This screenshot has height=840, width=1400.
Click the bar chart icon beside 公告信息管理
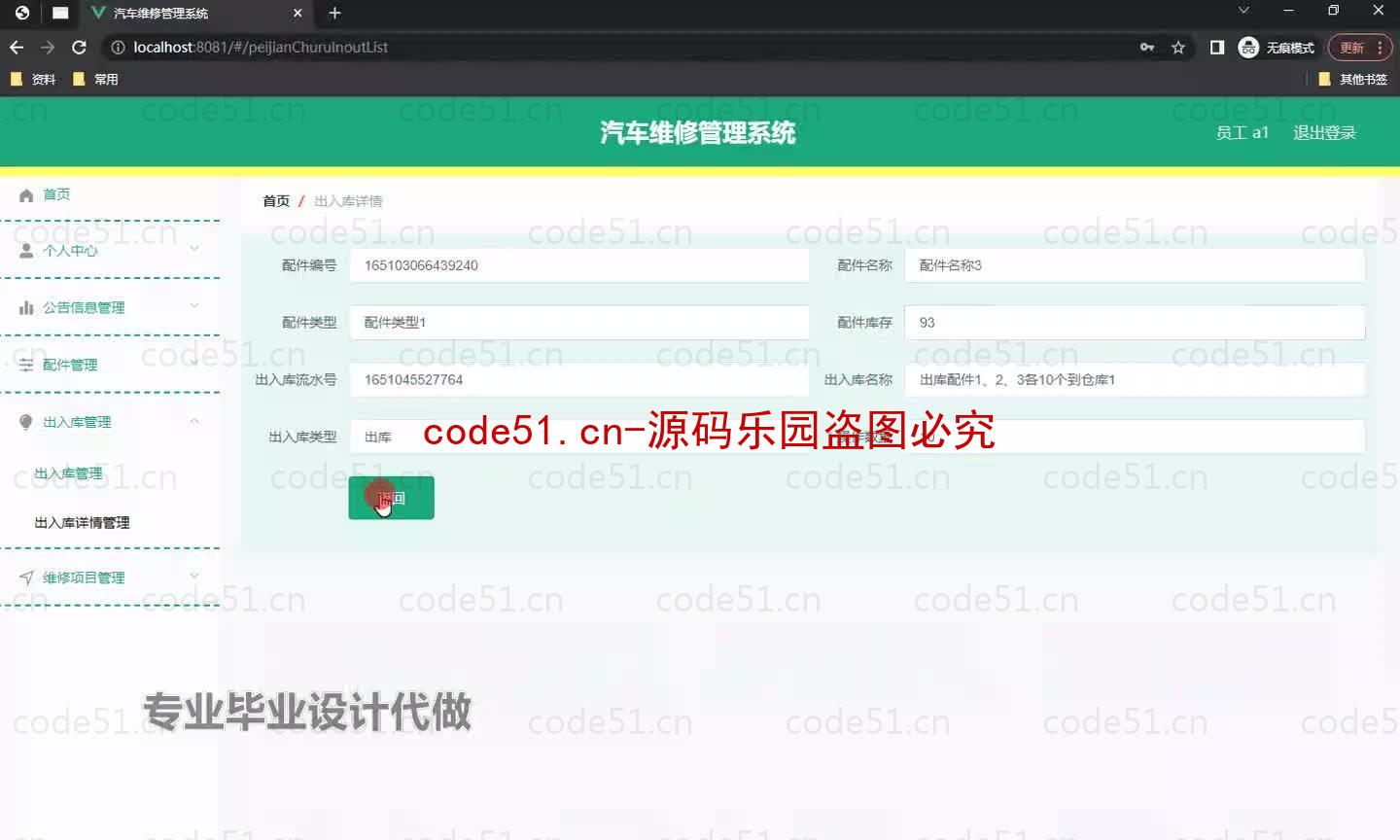[26, 308]
